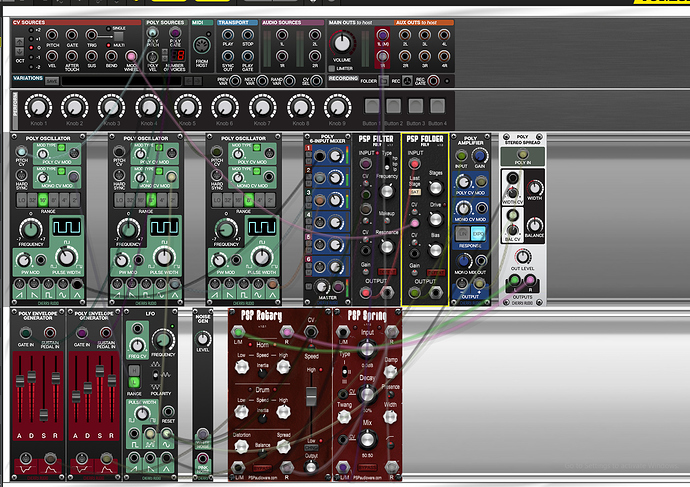
Task: Click first envelope generator Attack slider
Action: pyautogui.click(x=20, y=381)
